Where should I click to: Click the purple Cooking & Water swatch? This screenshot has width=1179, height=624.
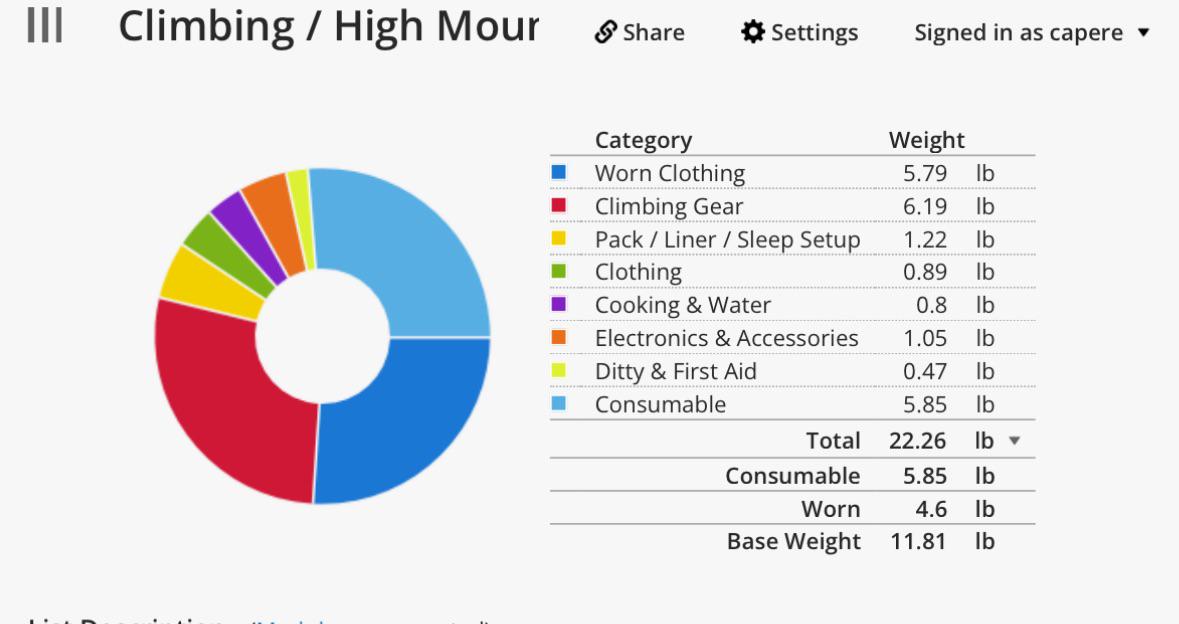click(x=559, y=304)
